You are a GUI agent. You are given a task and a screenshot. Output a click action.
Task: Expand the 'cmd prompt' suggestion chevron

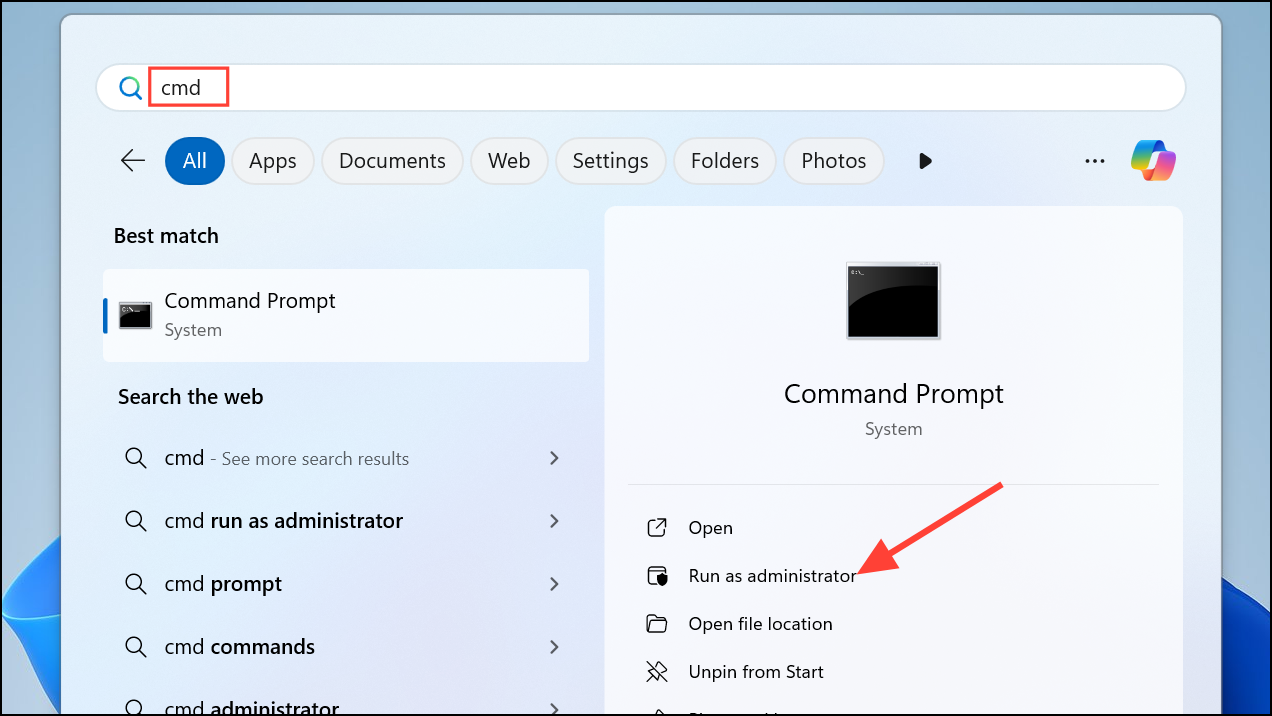554,584
